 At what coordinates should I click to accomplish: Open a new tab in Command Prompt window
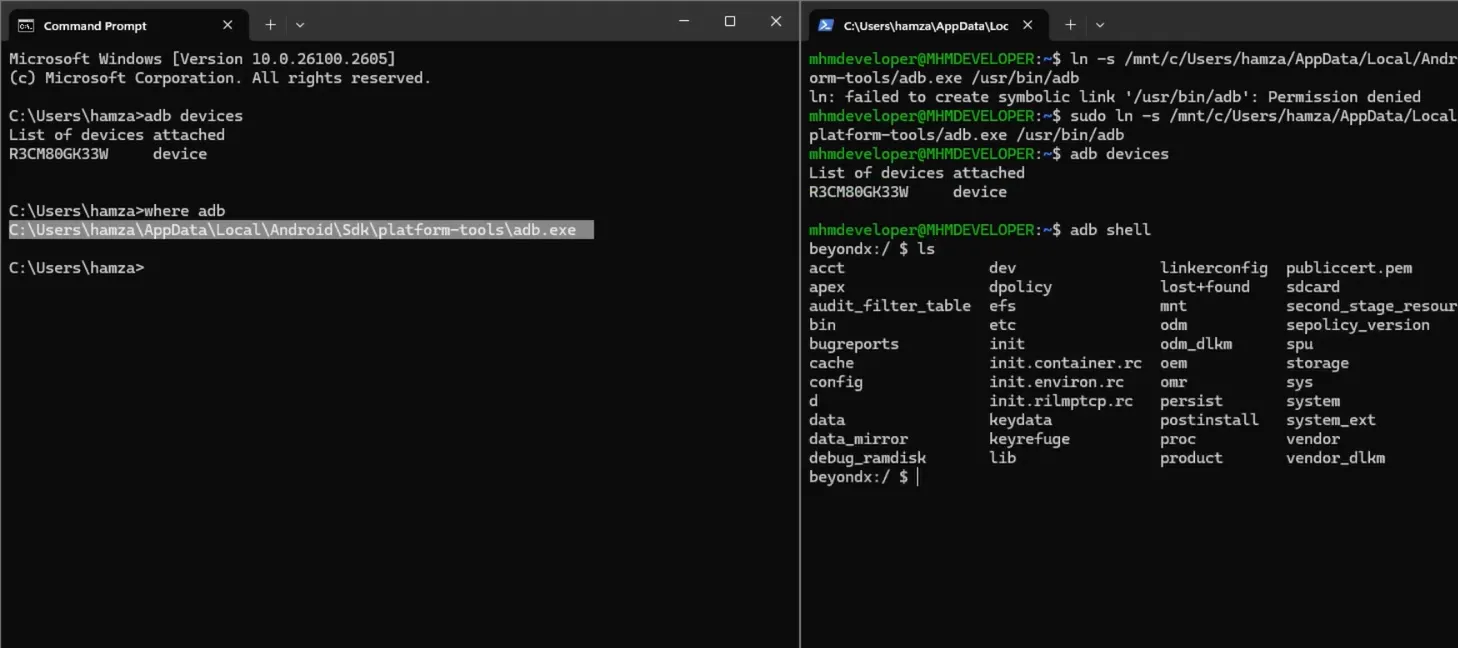pos(270,25)
